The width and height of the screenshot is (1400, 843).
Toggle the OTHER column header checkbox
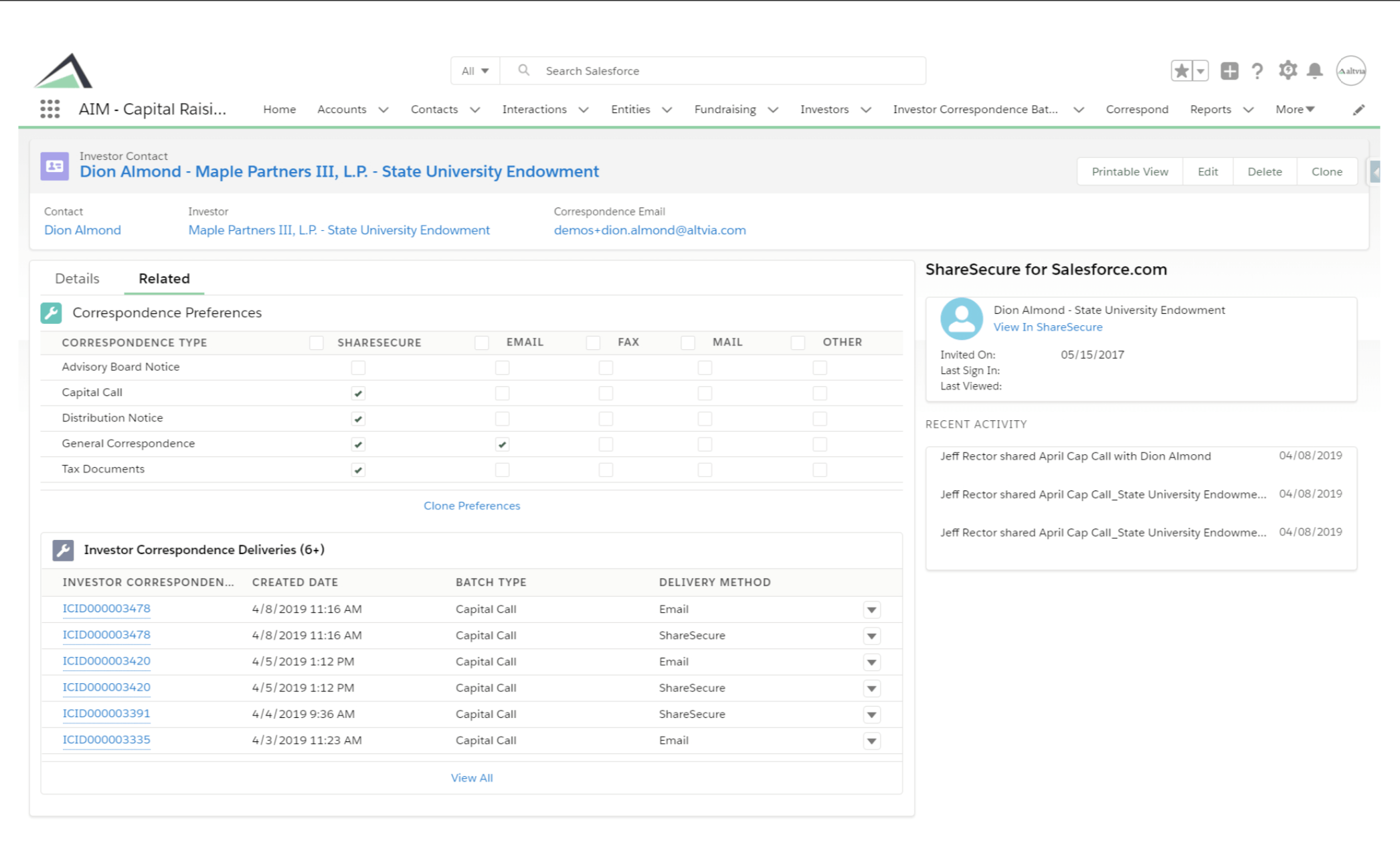797,343
